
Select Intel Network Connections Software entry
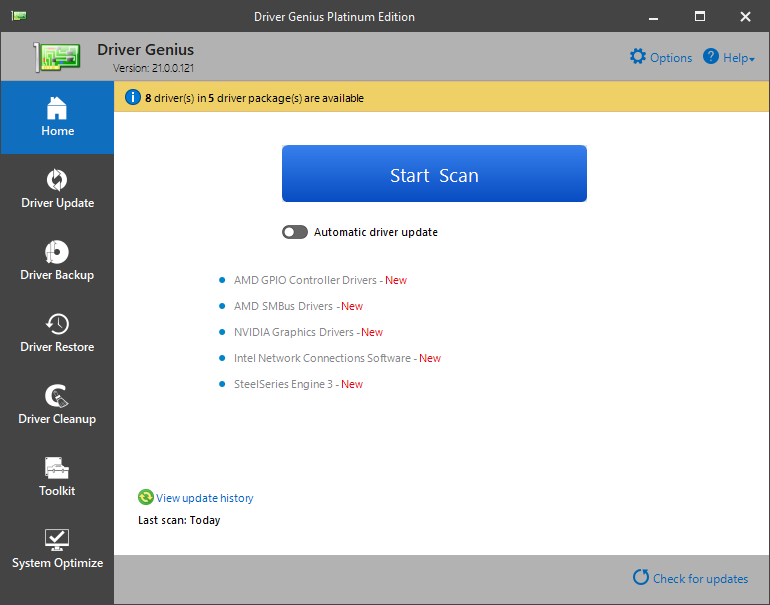[322, 358]
